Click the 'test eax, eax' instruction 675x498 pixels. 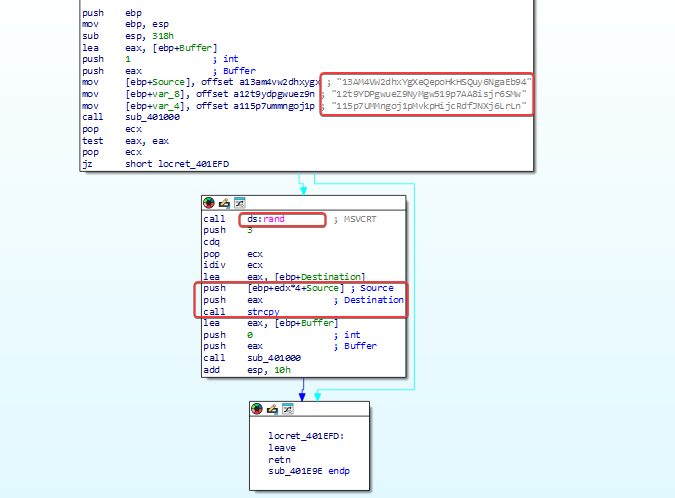pos(125,141)
